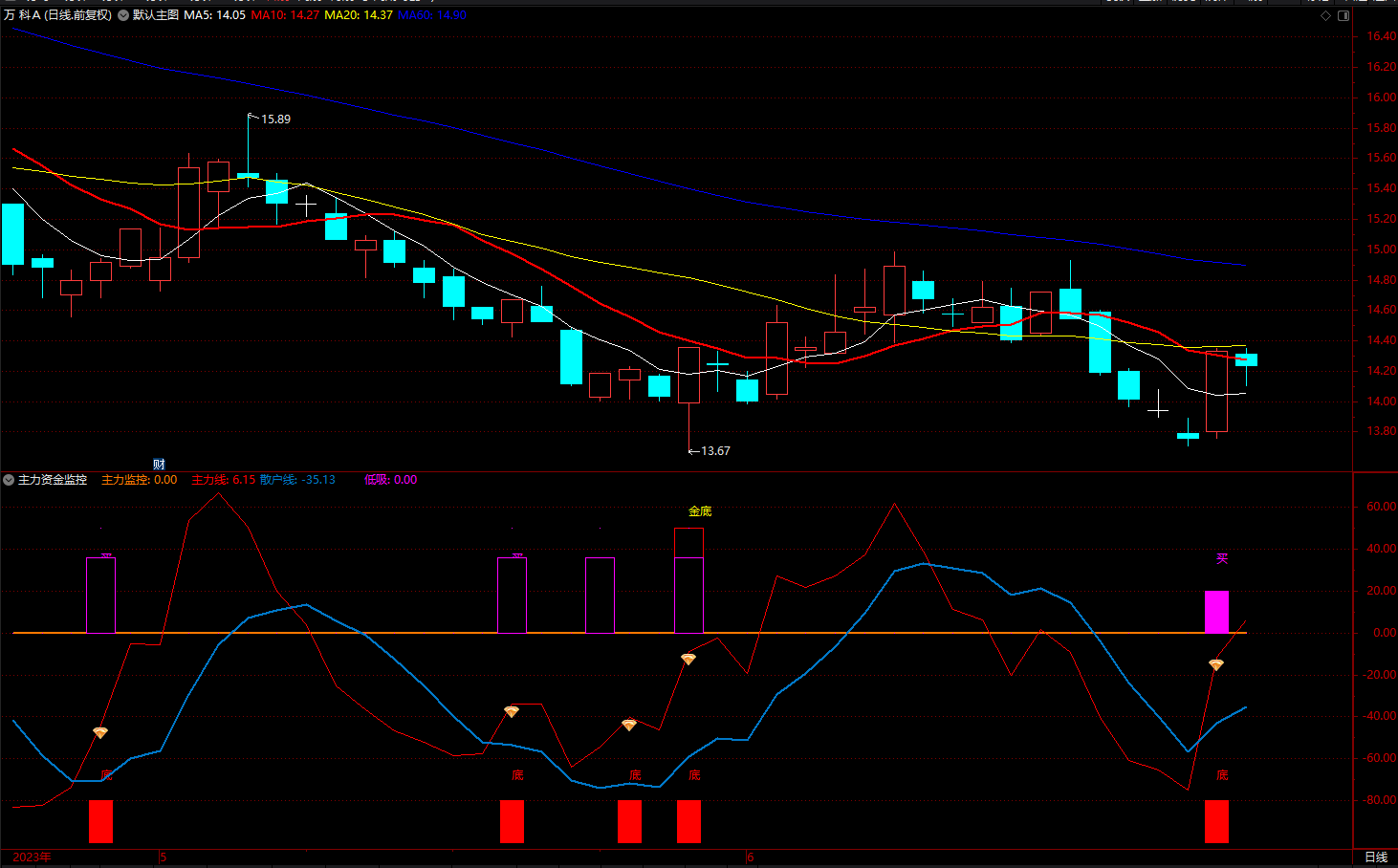Click the 13.80 price axis label

click(x=1381, y=431)
